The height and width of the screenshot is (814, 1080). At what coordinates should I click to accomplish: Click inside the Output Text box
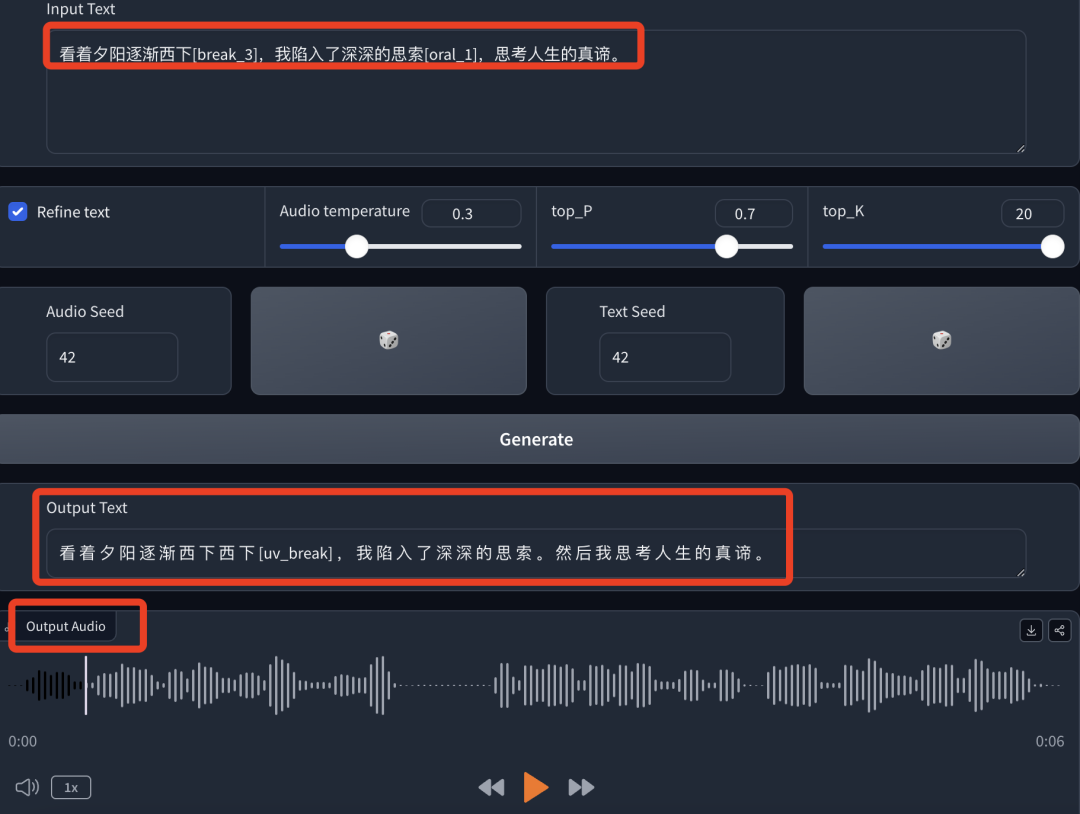tap(536, 553)
